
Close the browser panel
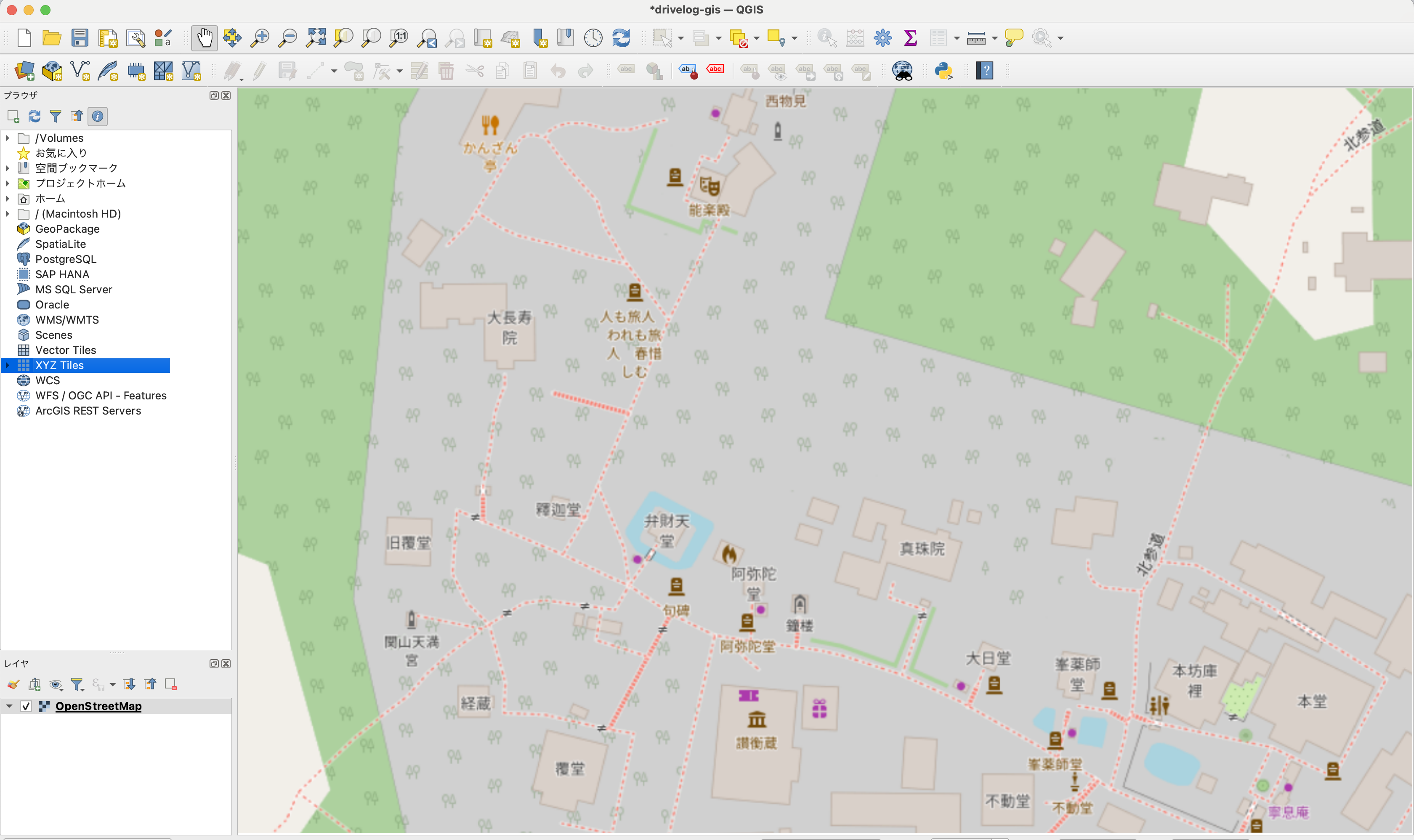[x=226, y=95]
